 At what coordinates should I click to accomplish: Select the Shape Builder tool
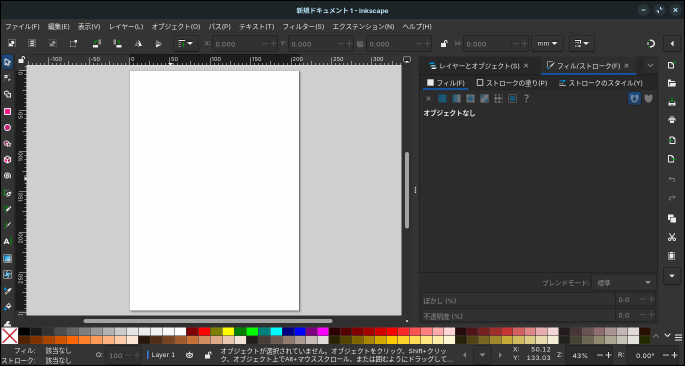click(7, 94)
